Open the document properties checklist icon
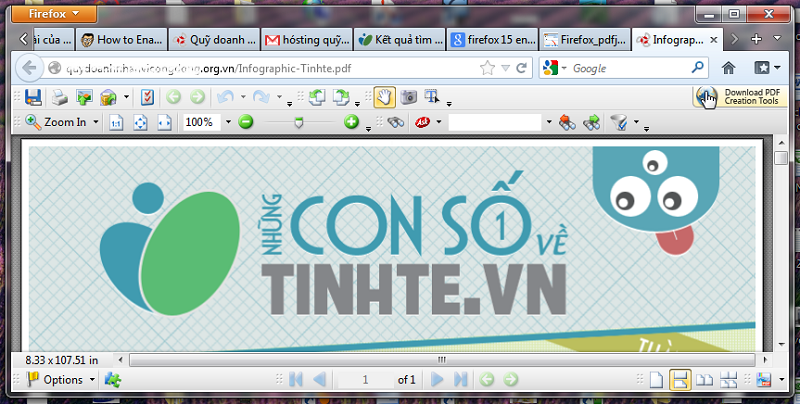The height and width of the screenshot is (404, 800). pyautogui.click(x=147, y=97)
